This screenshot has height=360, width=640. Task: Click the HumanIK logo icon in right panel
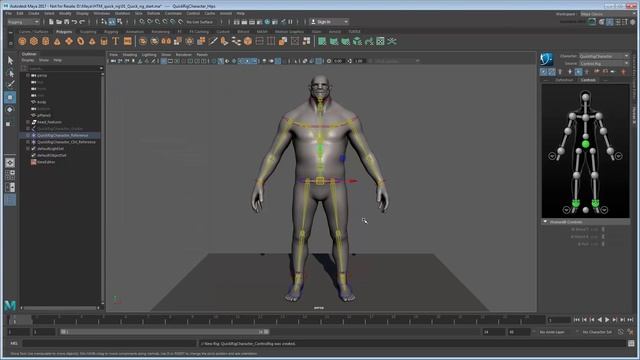pyautogui.click(x=547, y=59)
